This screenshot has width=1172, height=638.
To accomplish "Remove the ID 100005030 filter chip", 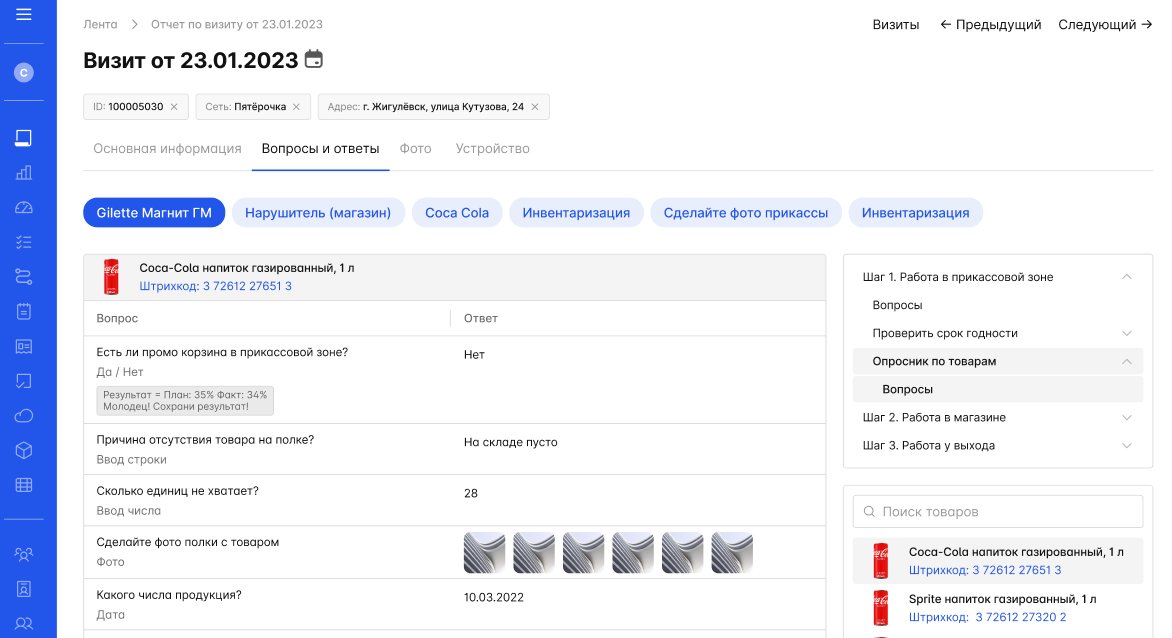I will pyautogui.click(x=174, y=107).
